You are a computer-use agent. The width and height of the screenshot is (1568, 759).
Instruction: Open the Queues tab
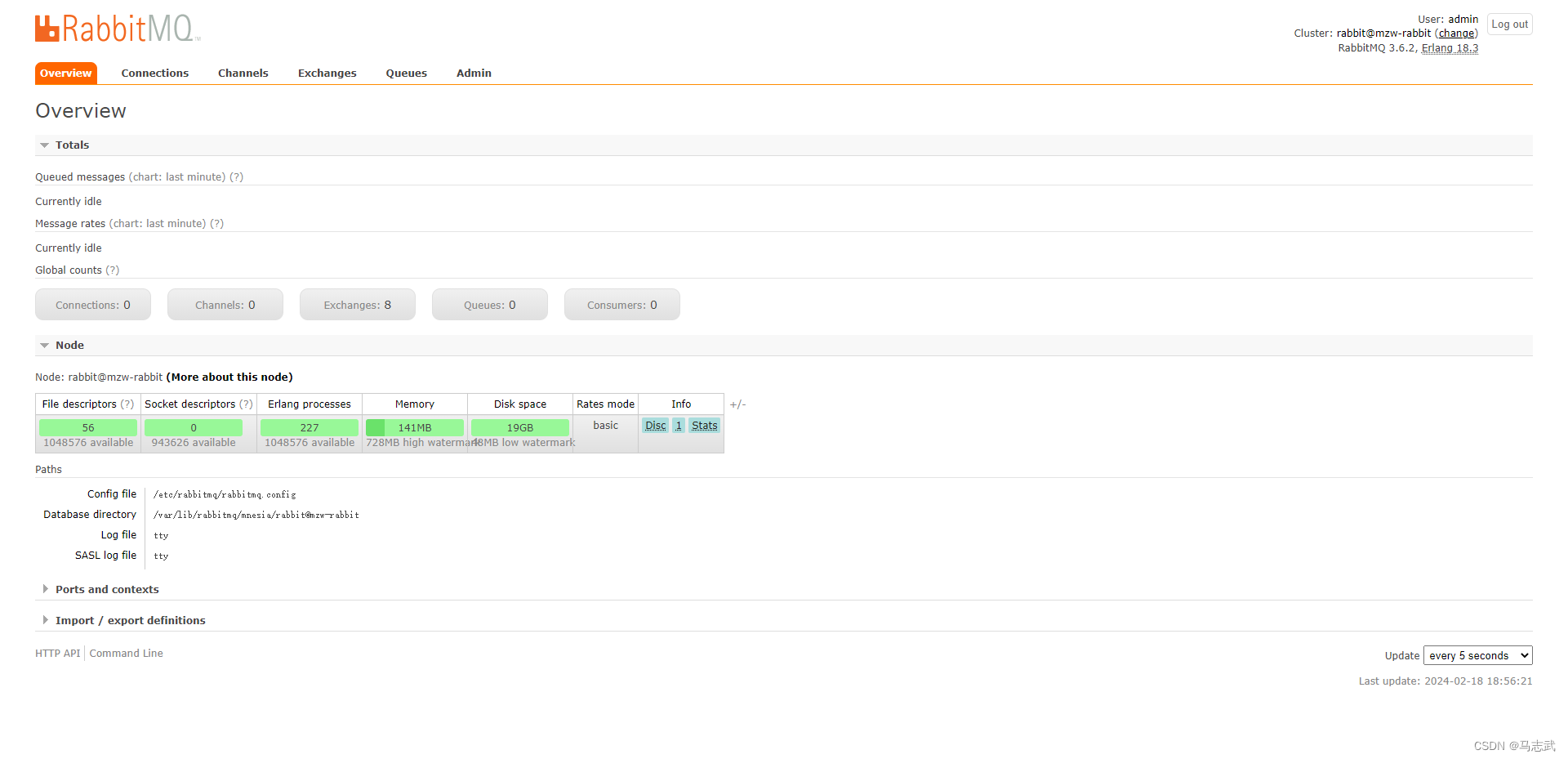click(x=407, y=74)
